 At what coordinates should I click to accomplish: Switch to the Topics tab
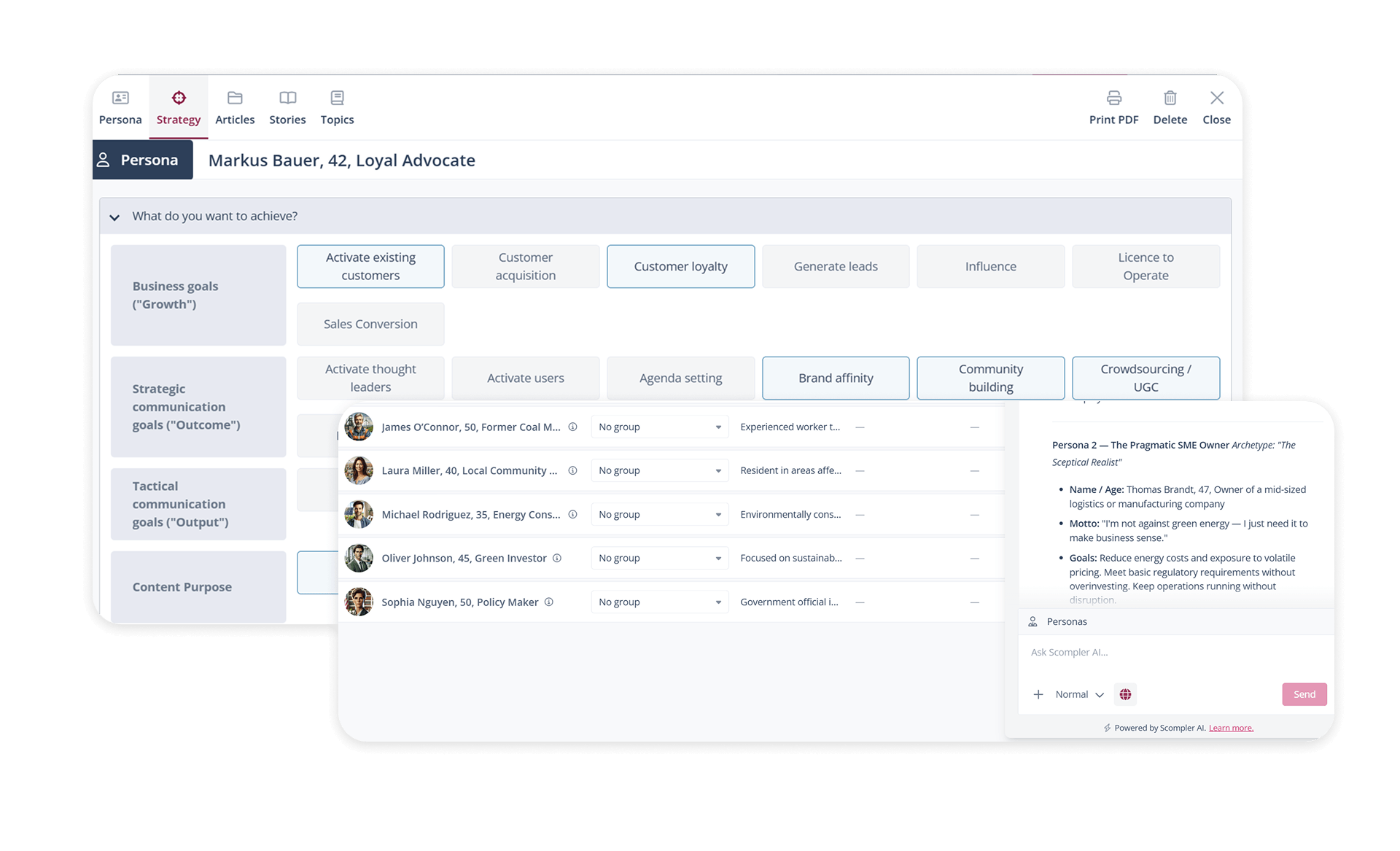[x=337, y=107]
